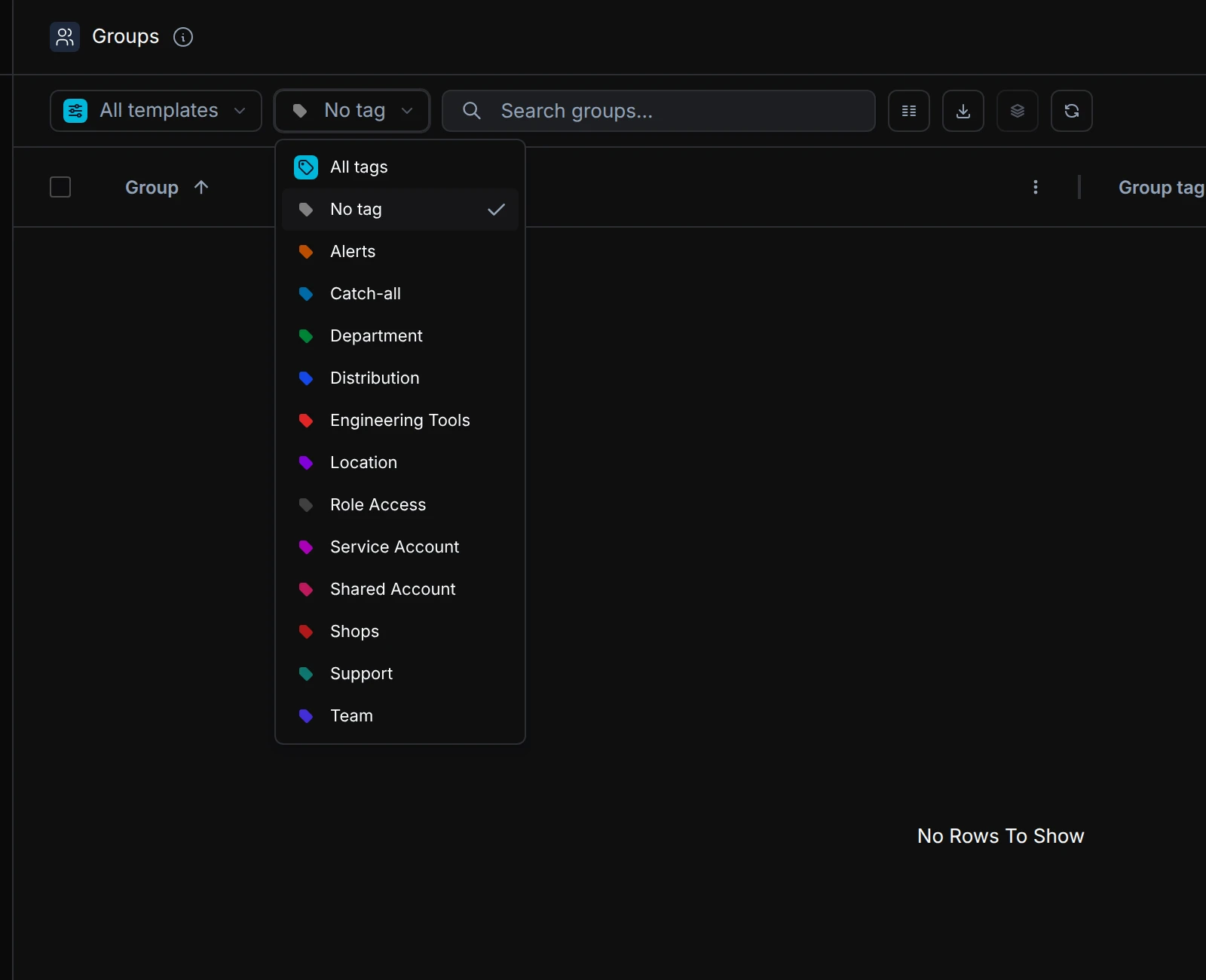Refresh the groups list

[x=1072, y=111]
